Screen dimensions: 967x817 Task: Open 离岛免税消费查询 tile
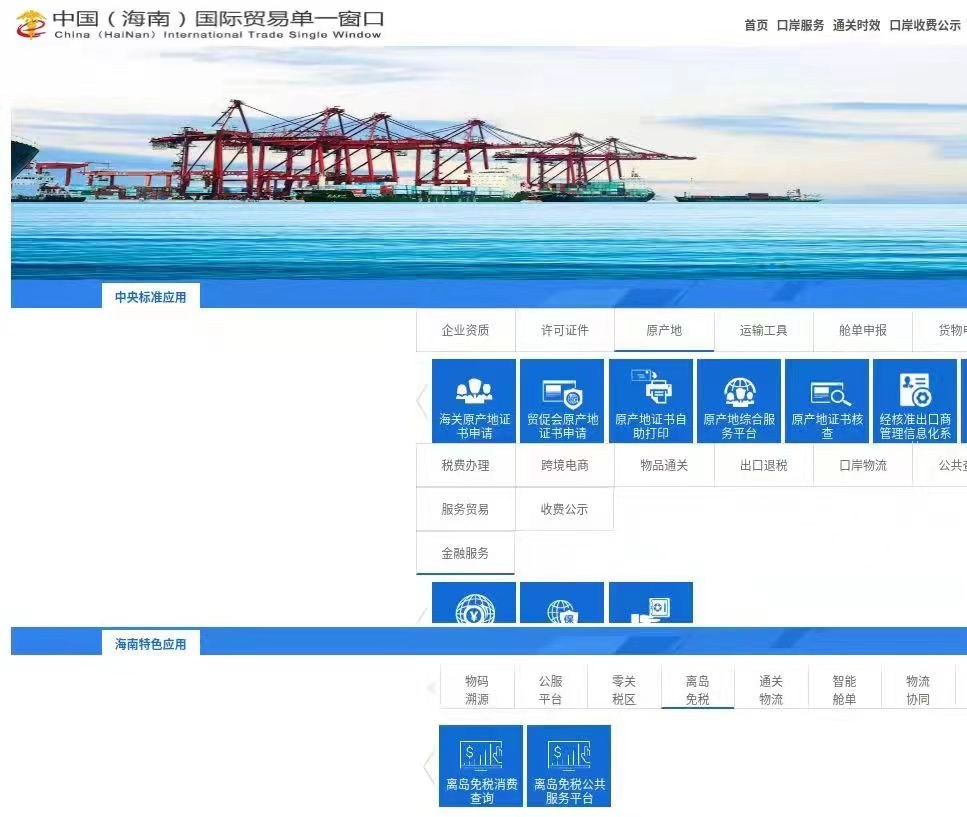[481, 766]
